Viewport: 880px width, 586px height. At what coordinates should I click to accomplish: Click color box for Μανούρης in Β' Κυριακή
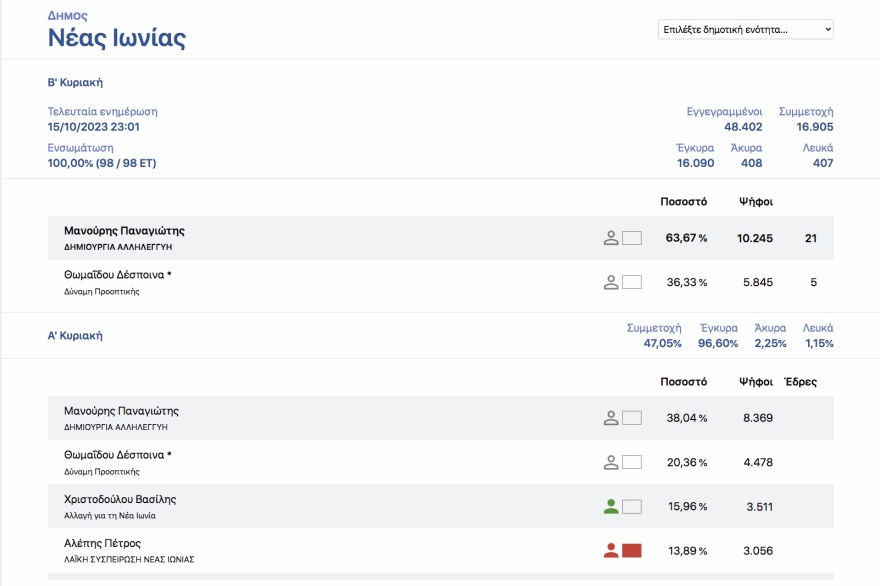(632, 238)
